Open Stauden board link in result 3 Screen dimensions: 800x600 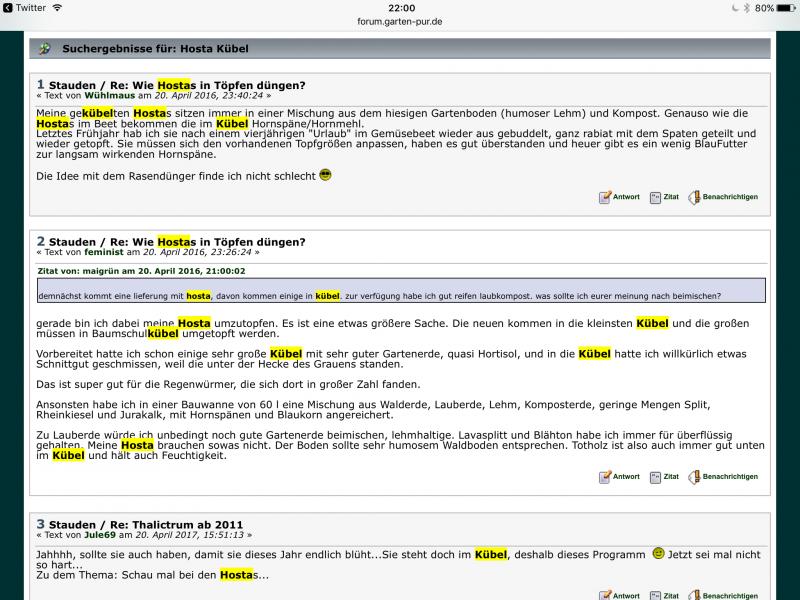coord(73,524)
